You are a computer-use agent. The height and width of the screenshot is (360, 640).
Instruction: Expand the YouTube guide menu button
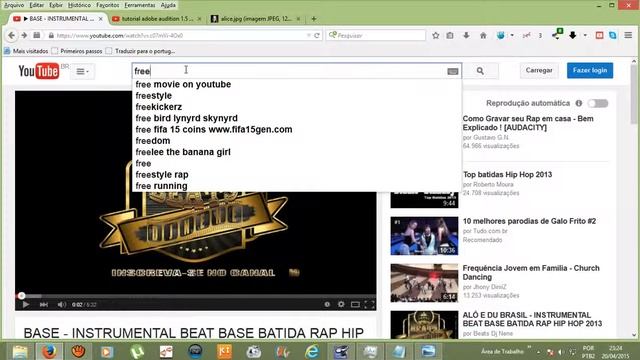tap(83, 71)
